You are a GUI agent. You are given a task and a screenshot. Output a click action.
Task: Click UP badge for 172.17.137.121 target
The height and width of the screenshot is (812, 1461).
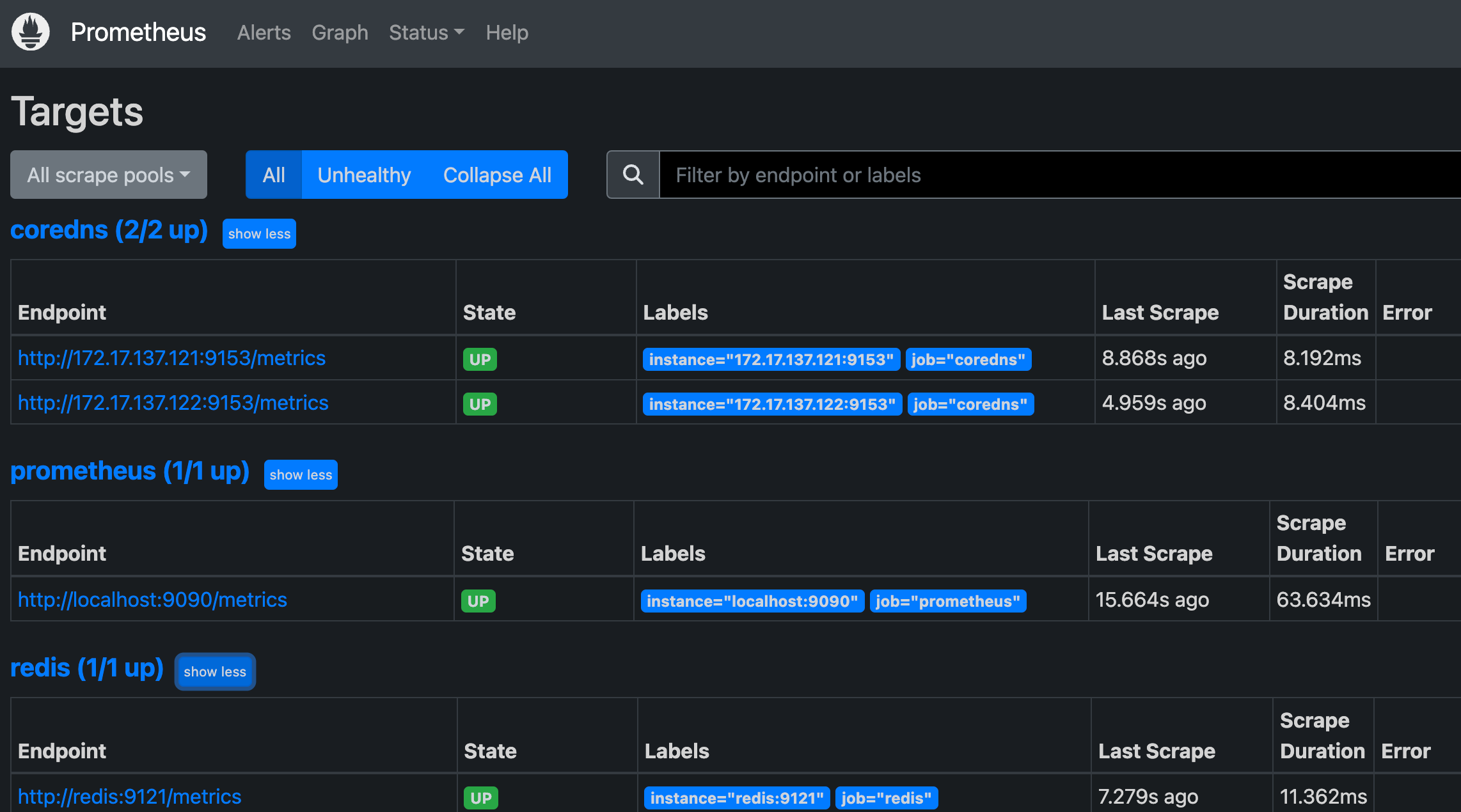tap(480, 359)
